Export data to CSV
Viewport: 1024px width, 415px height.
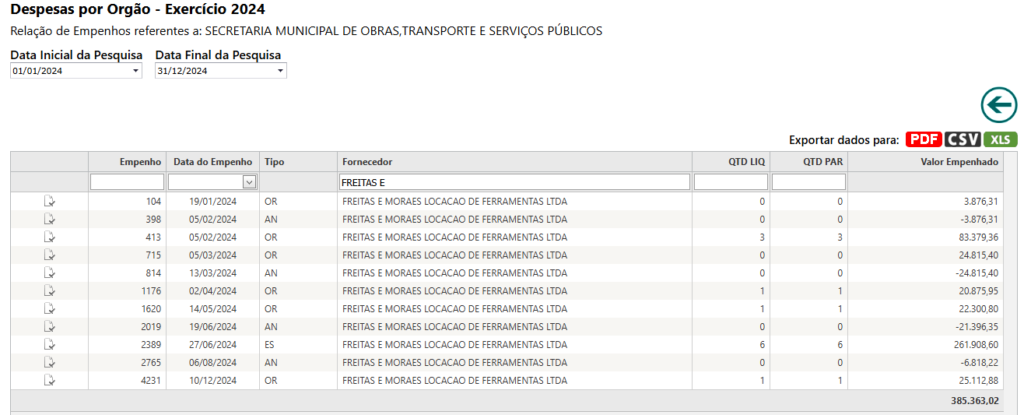(963, 139)
